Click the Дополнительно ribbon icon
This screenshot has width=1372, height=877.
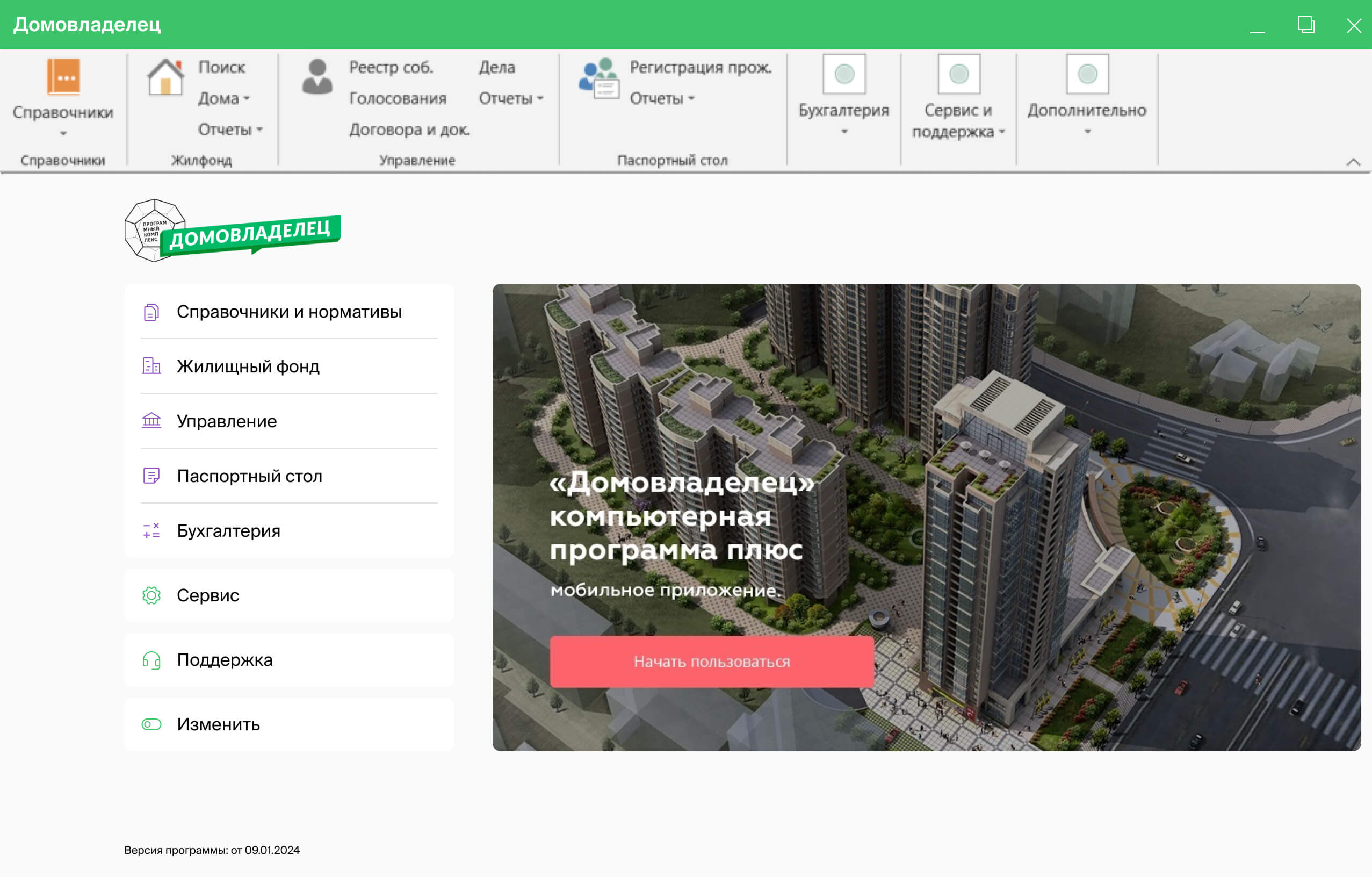point(1087,74)
